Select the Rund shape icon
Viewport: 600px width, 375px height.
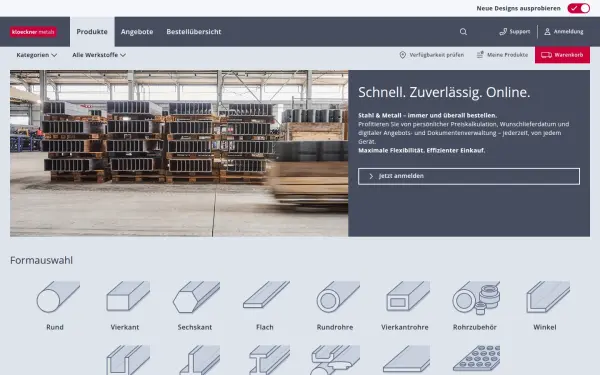58,297
